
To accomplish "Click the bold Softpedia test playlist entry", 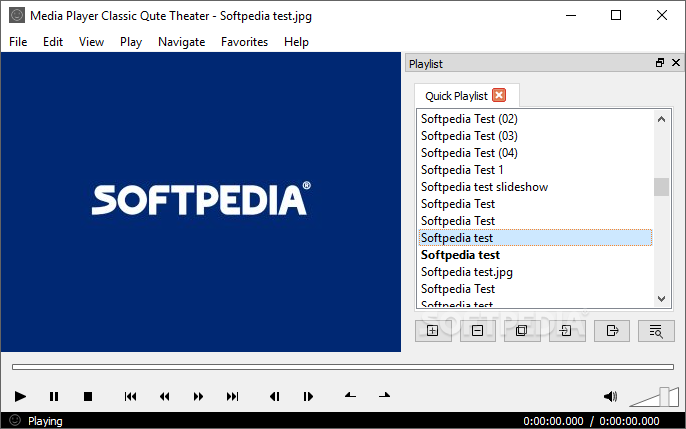I will (x=535, y=255).
